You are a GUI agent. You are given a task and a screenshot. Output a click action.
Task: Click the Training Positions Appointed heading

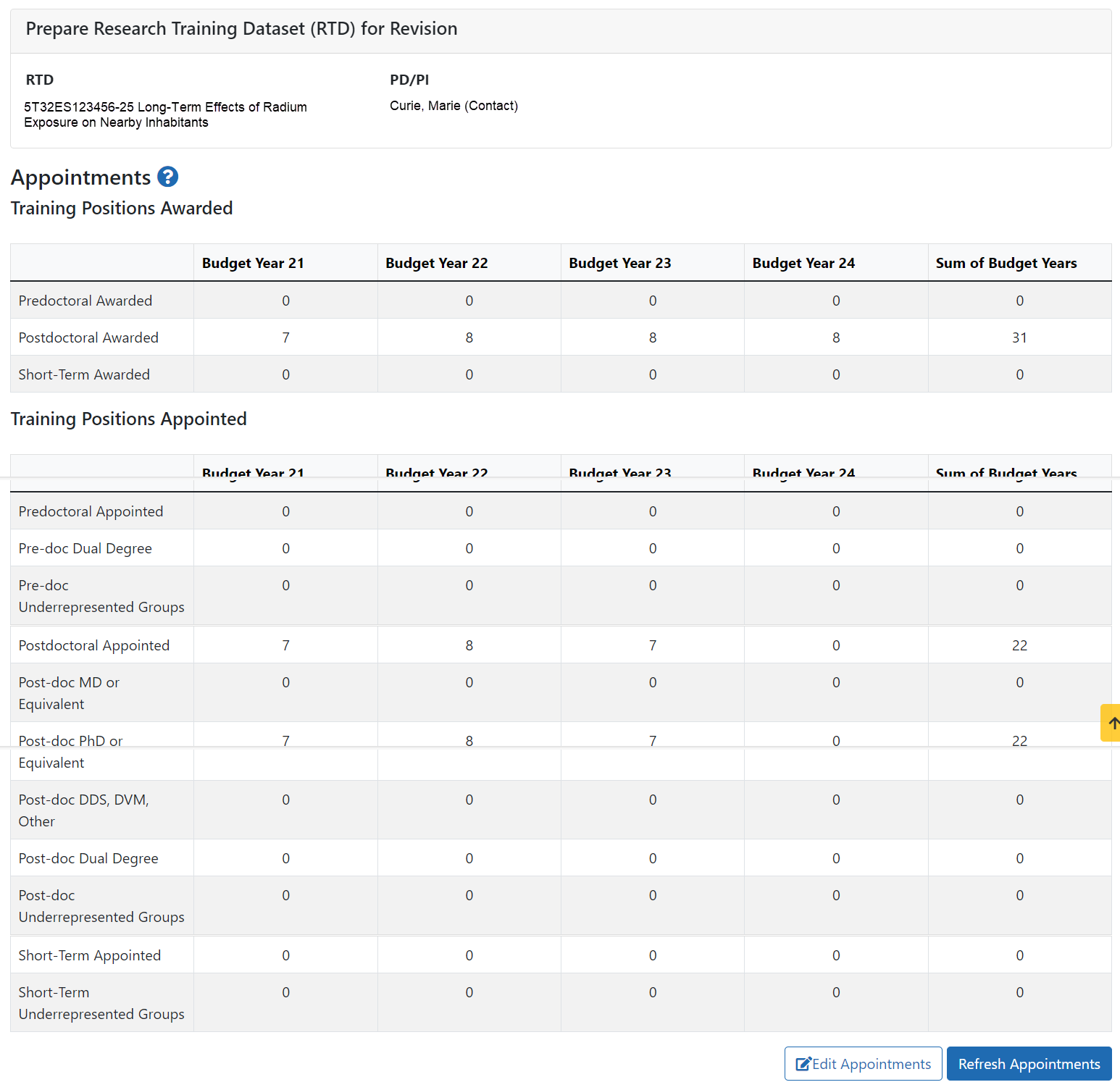pyautogui.click(x=129, y=419)
